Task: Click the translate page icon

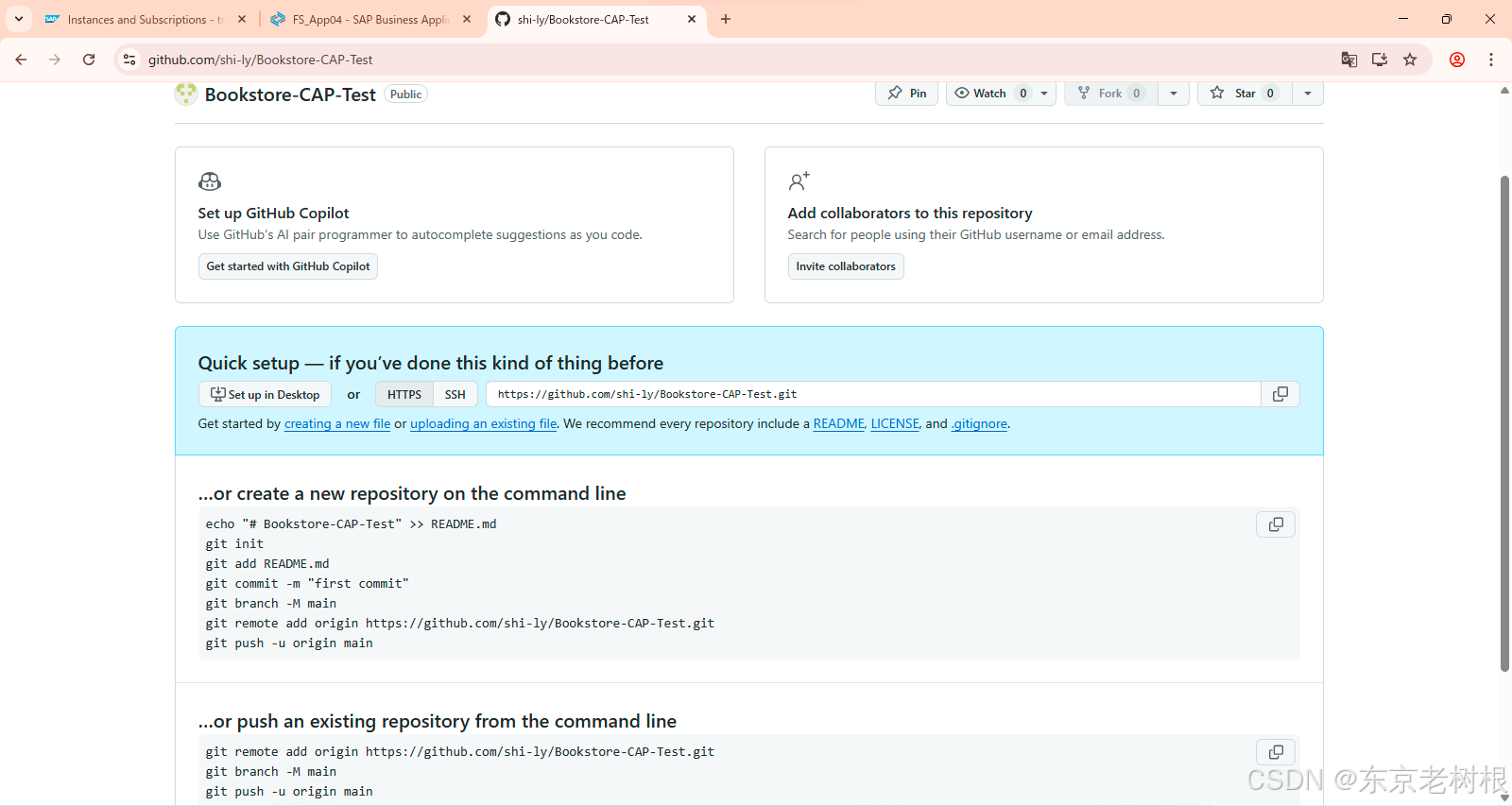Action: pos(1349,60)
